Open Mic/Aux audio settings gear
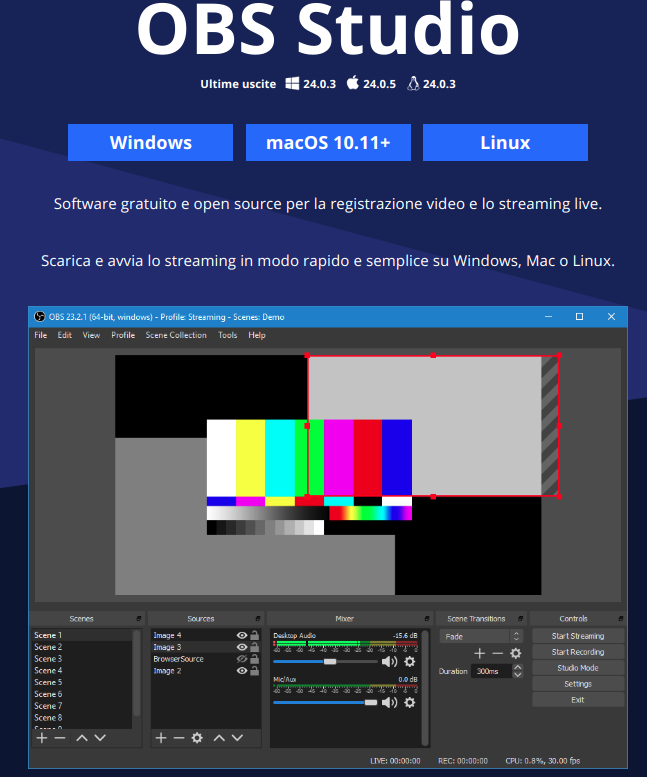Screen dimensions: 647x777 click(x=409, y=702)
